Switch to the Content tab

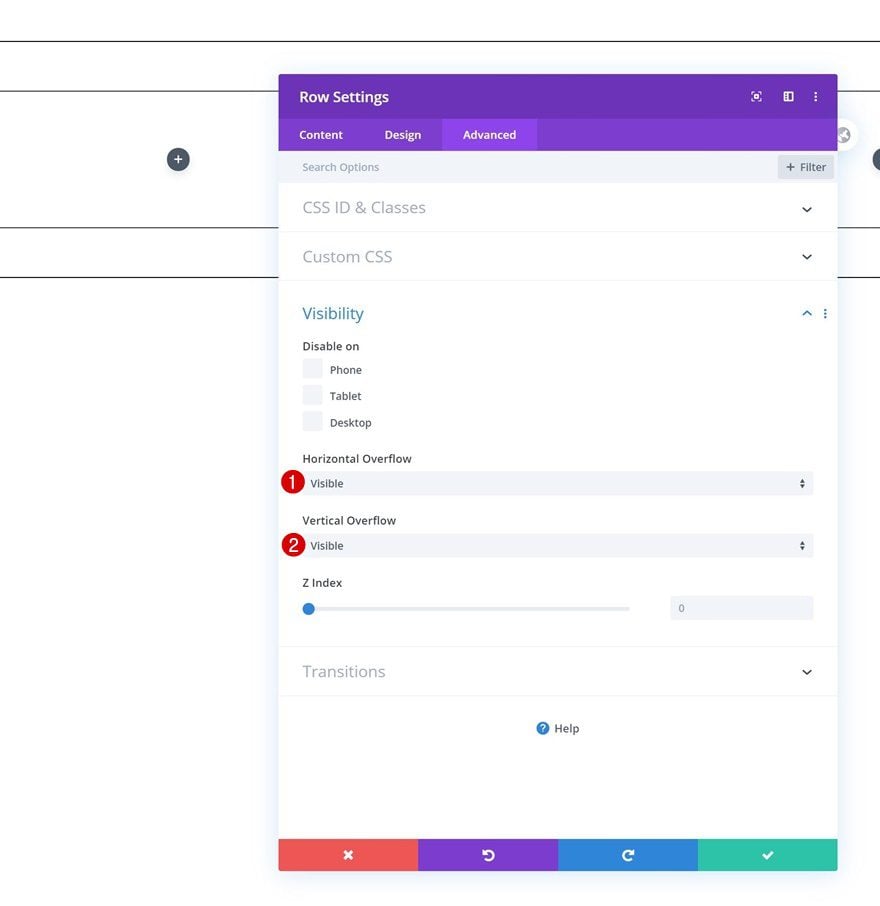(321, 135)
